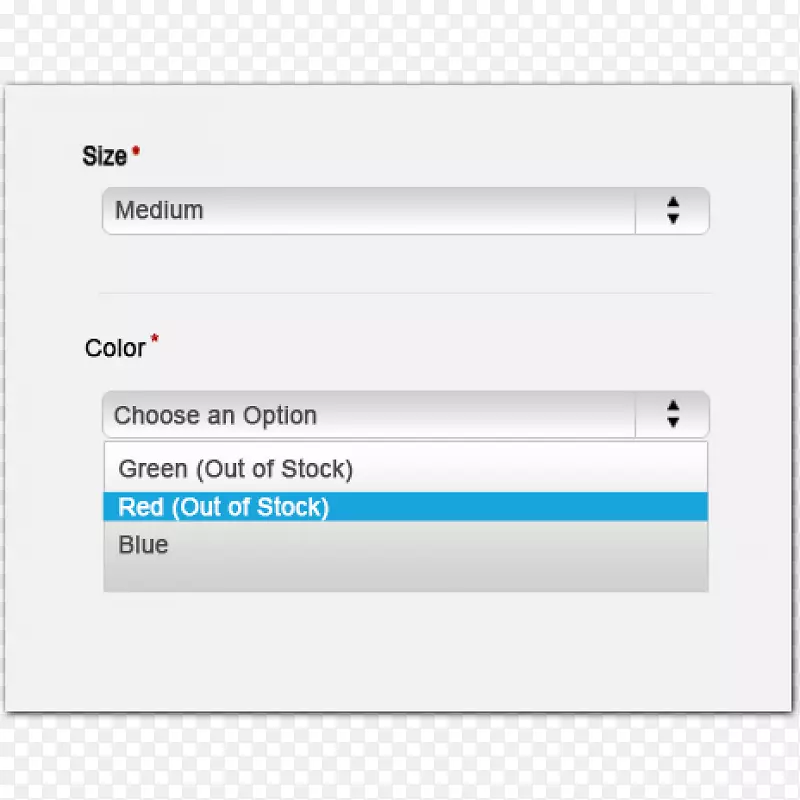Image resolution: width=800 pixels, height=800 pixels.
Task: Click the Choose an Option placeholder text
Action: click(215, 416)
